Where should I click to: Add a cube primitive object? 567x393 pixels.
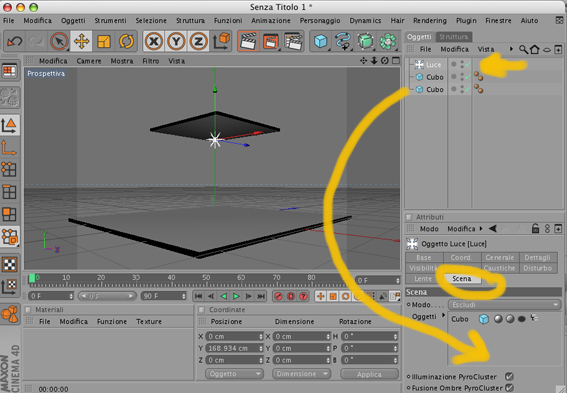coord(321,41)
